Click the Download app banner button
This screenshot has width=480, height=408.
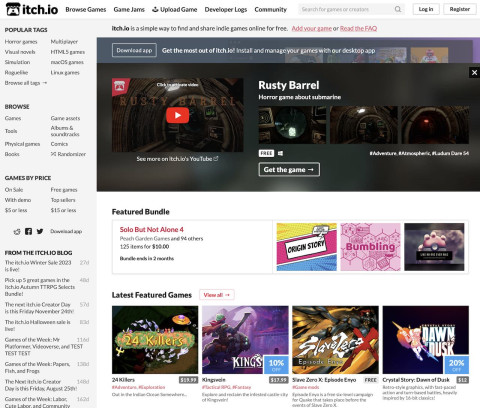(x=134, y=50)
